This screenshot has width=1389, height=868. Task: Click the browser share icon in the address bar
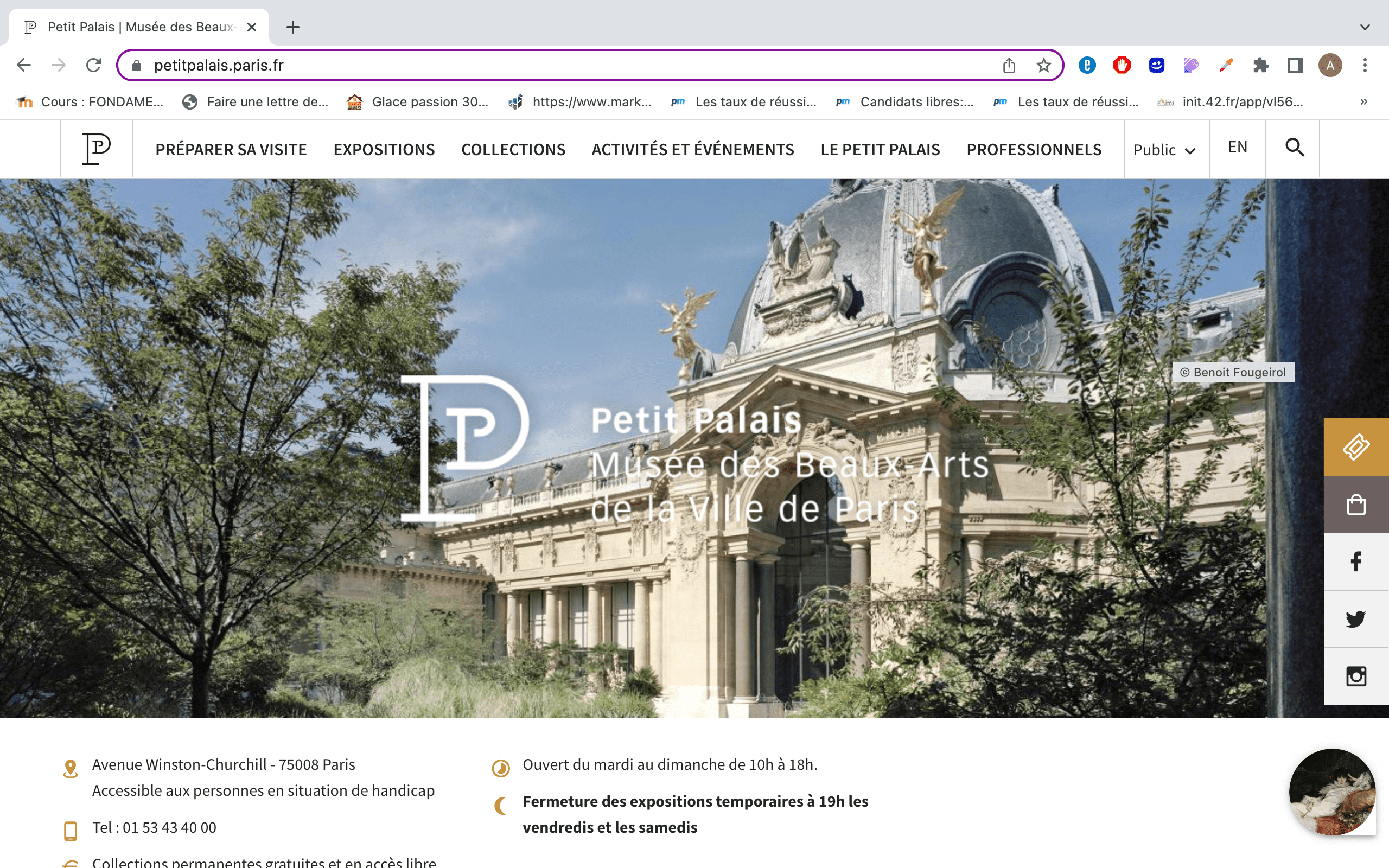click(1009, 66)
